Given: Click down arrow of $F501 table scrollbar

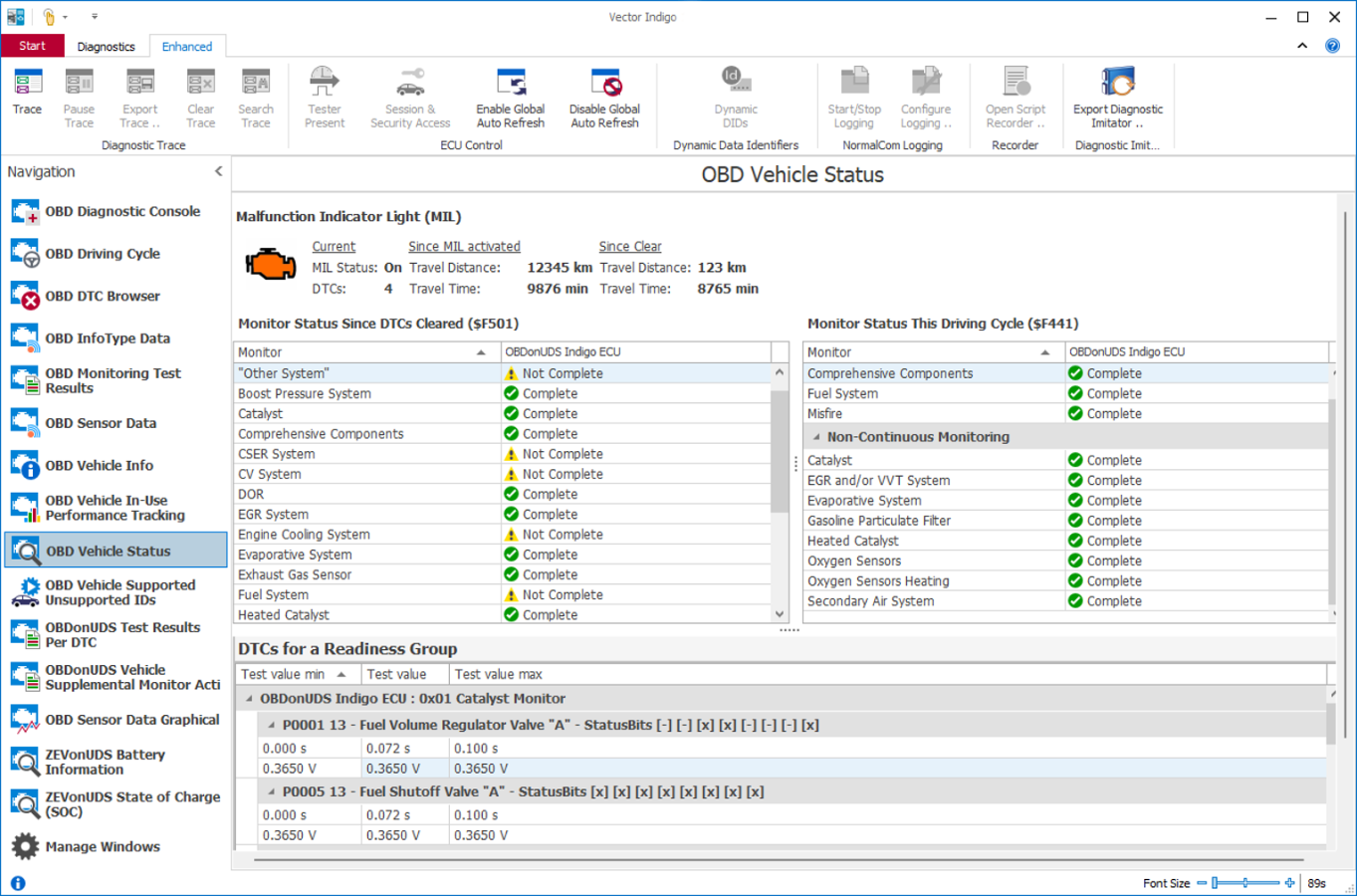Looking at the screenshot, I should click(x=780, y=615).
